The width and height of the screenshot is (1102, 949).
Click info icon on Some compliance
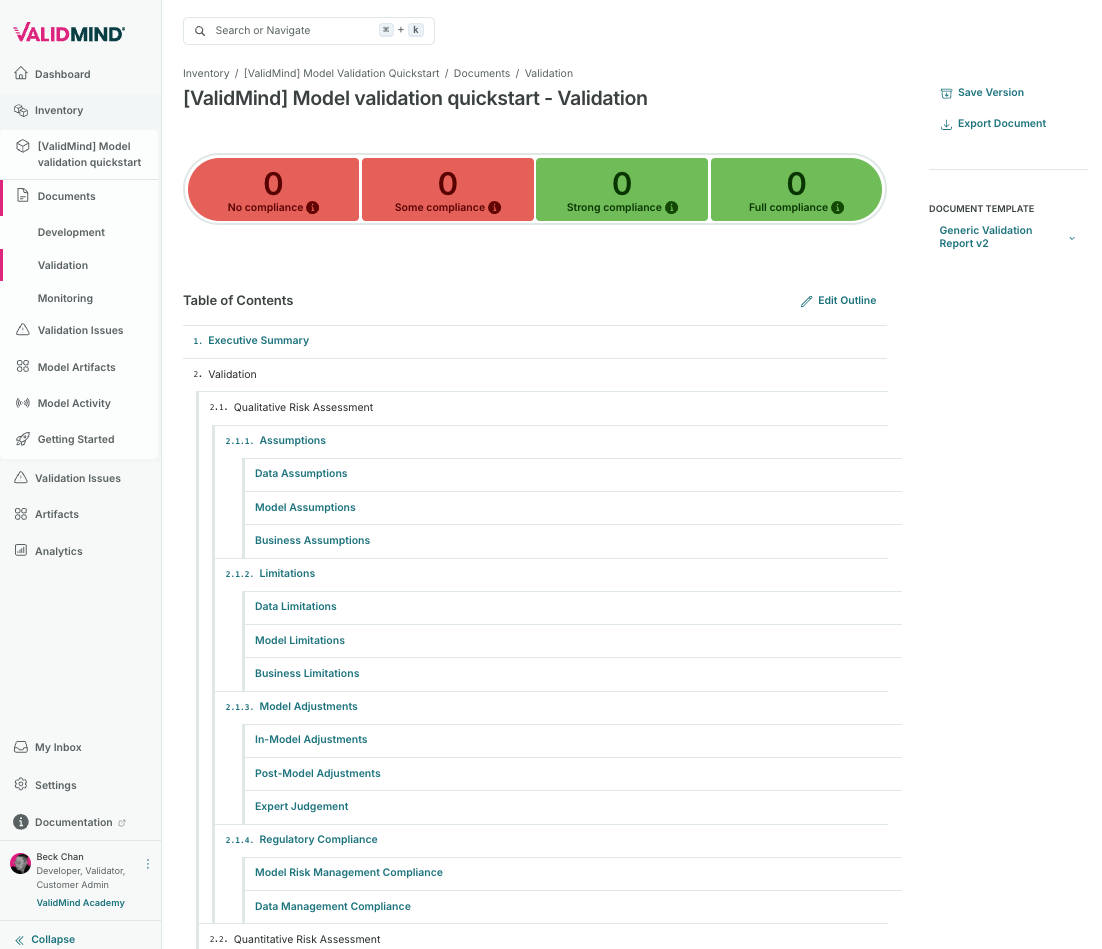(x=495, y=207)
